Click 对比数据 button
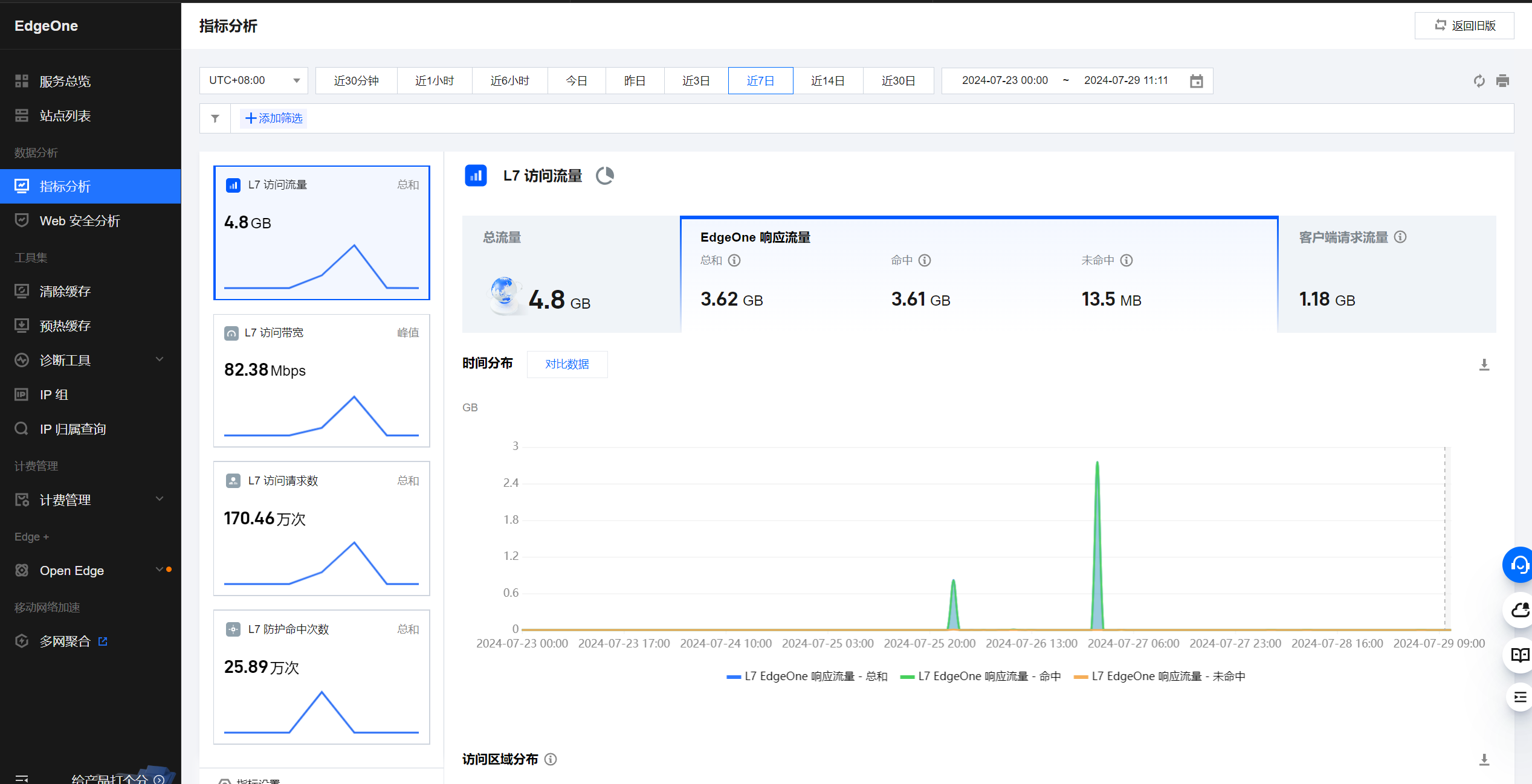1532x784 pixels. tap(567, 364)
